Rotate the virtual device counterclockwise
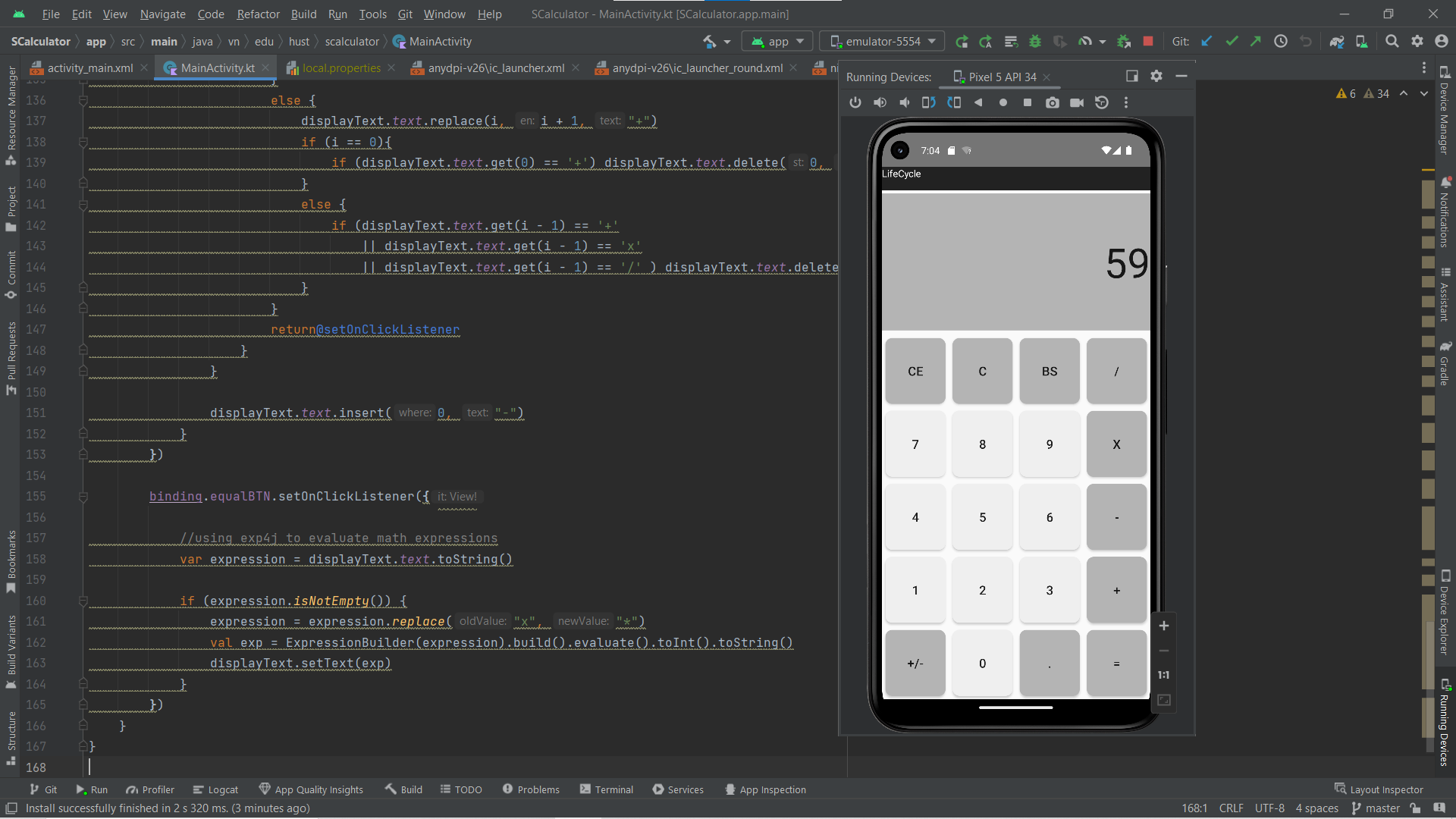Image resolution: width=1456 pixels, height=819 pixels. (930, 102)
